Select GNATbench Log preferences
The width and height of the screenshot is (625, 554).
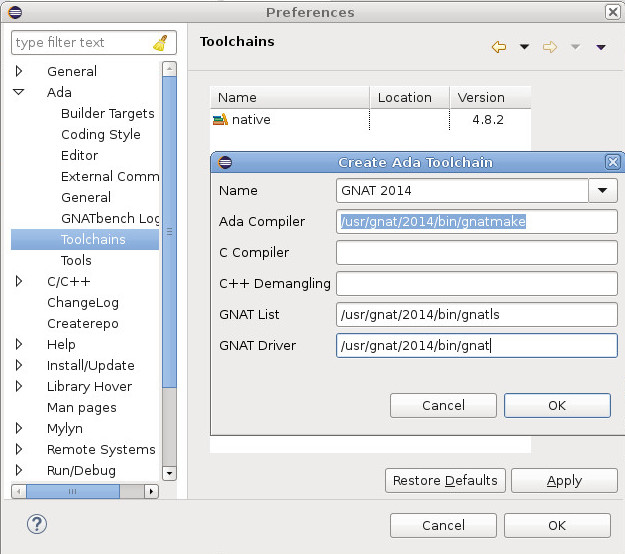[110, 218]
